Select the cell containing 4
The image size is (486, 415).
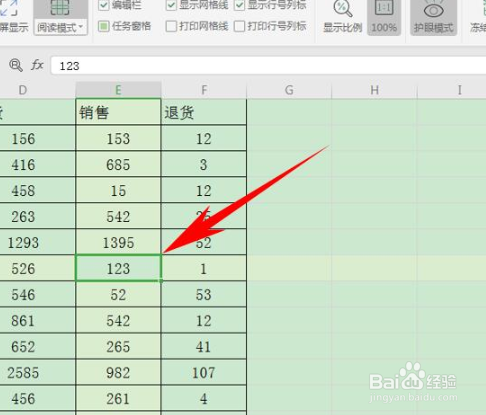(204, 398)
